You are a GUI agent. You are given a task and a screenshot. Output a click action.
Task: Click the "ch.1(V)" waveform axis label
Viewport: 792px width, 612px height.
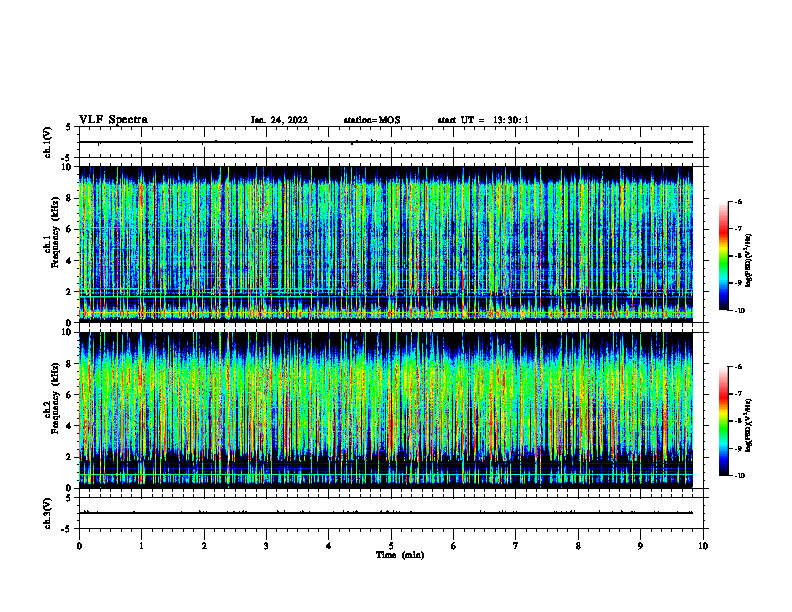coord(48,142)
